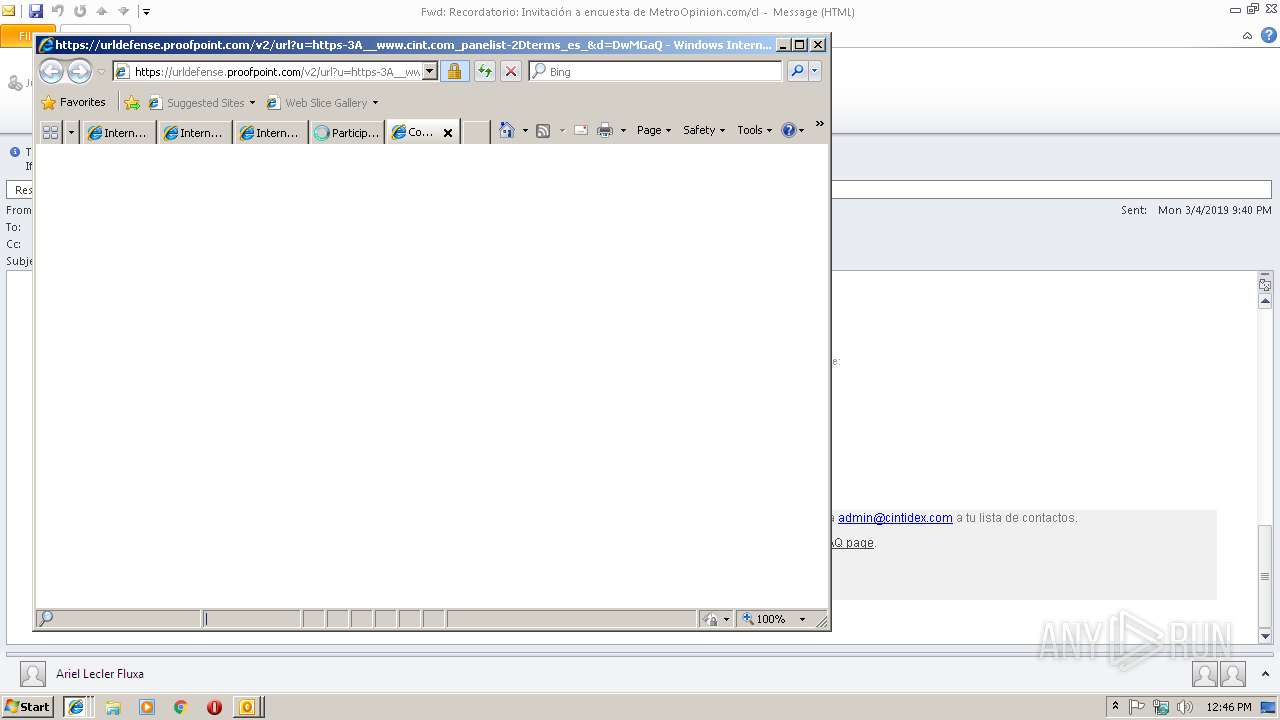Click the Read Mail envelope icon
This screenshot has height=720, width=1280.
tap(581, 130)
